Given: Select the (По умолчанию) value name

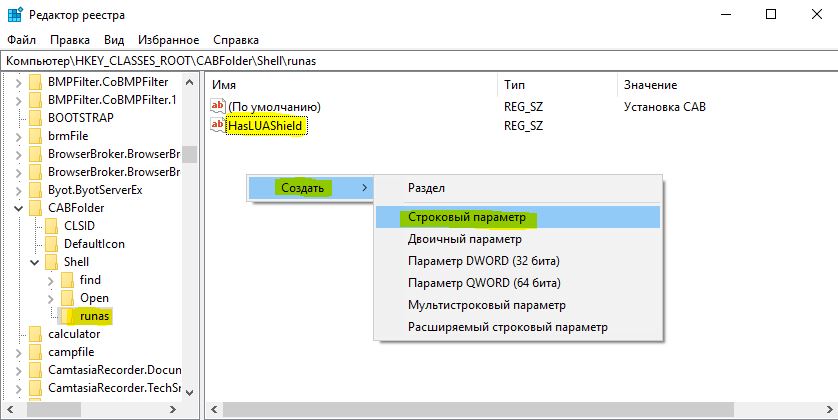Looking at the screenshot, I should [x=275, y=107].
